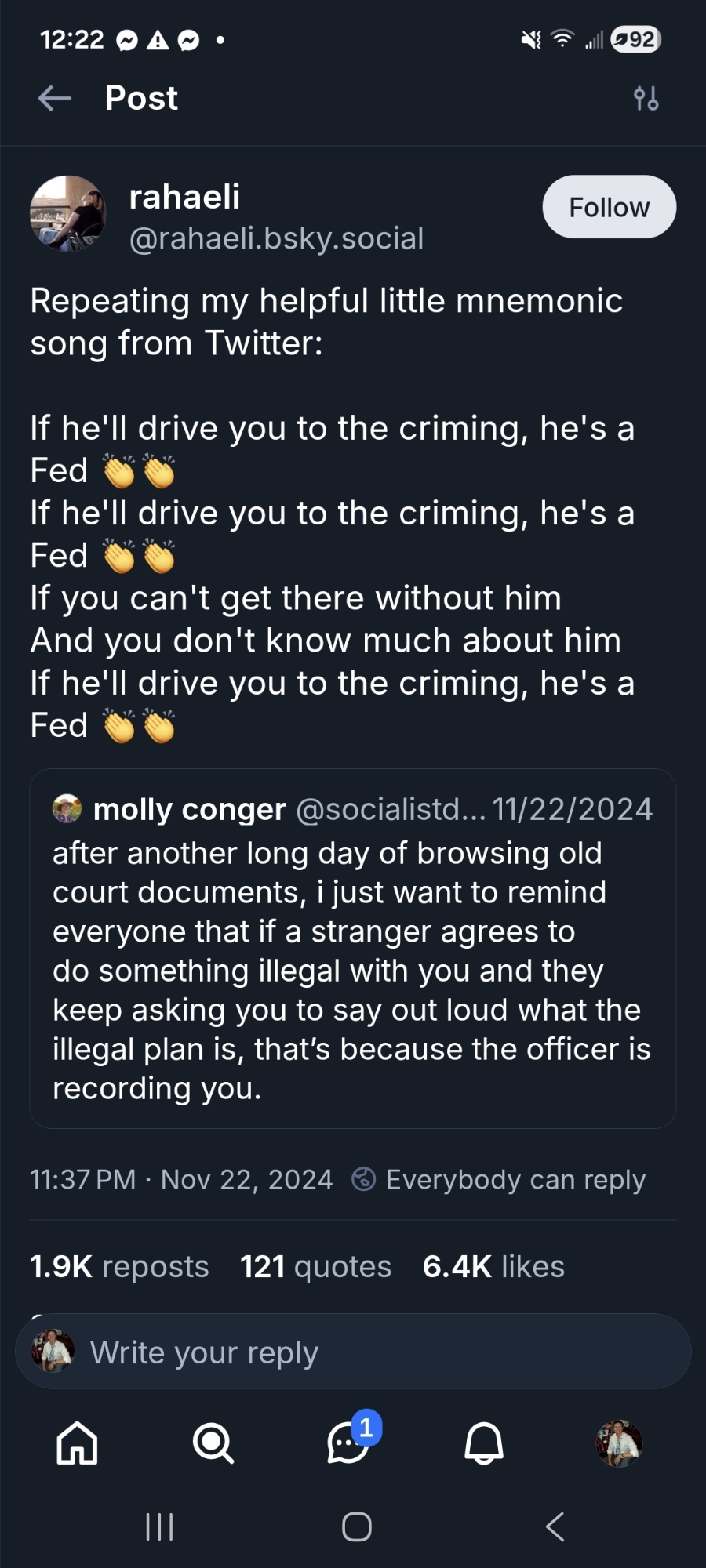
Task: Open quoted molly conger post
Action: (x=352, y=970)
